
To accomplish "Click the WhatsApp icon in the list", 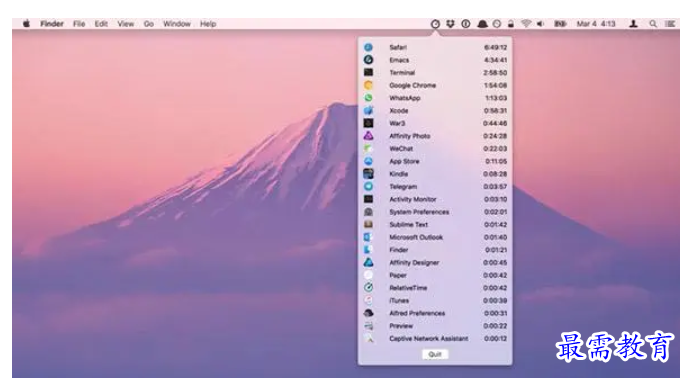I will (368, 98).
